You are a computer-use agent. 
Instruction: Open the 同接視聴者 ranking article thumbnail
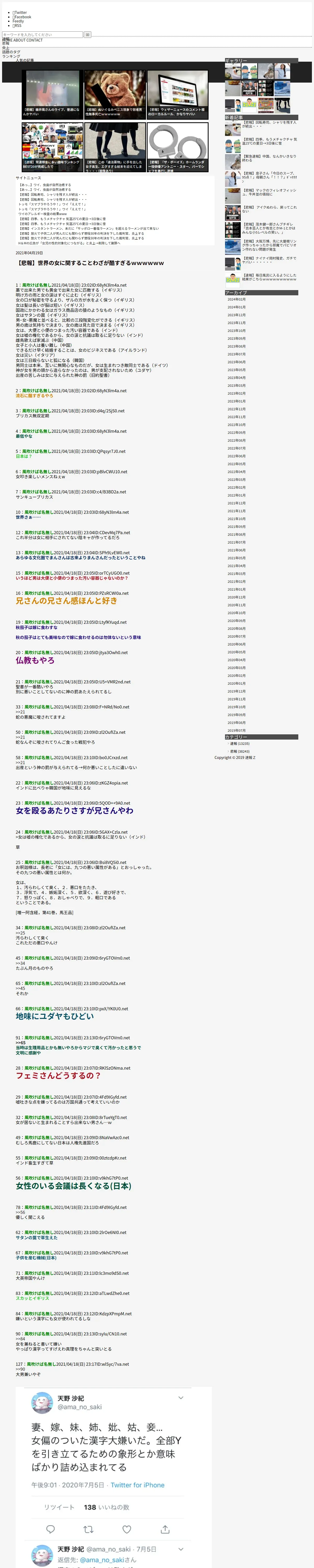[52, 147]
